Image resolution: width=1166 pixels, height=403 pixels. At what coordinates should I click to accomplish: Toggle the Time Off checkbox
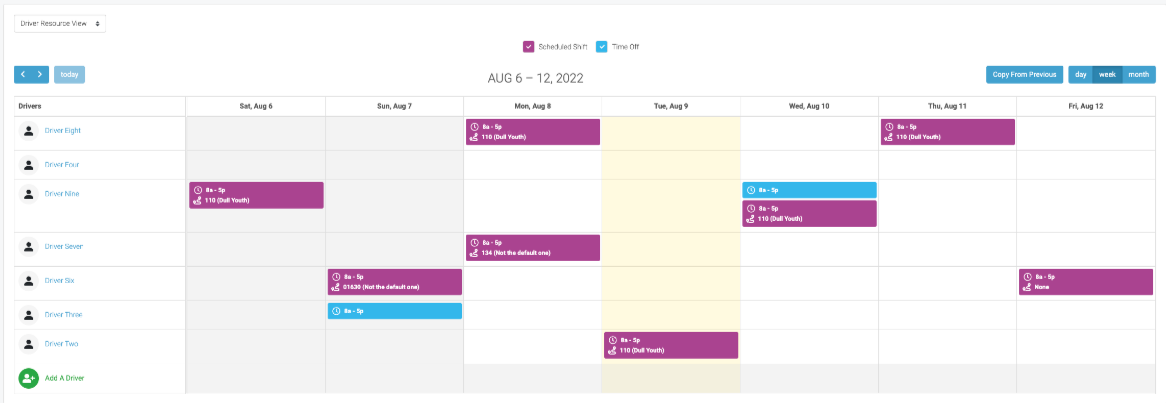coord(602,47)
